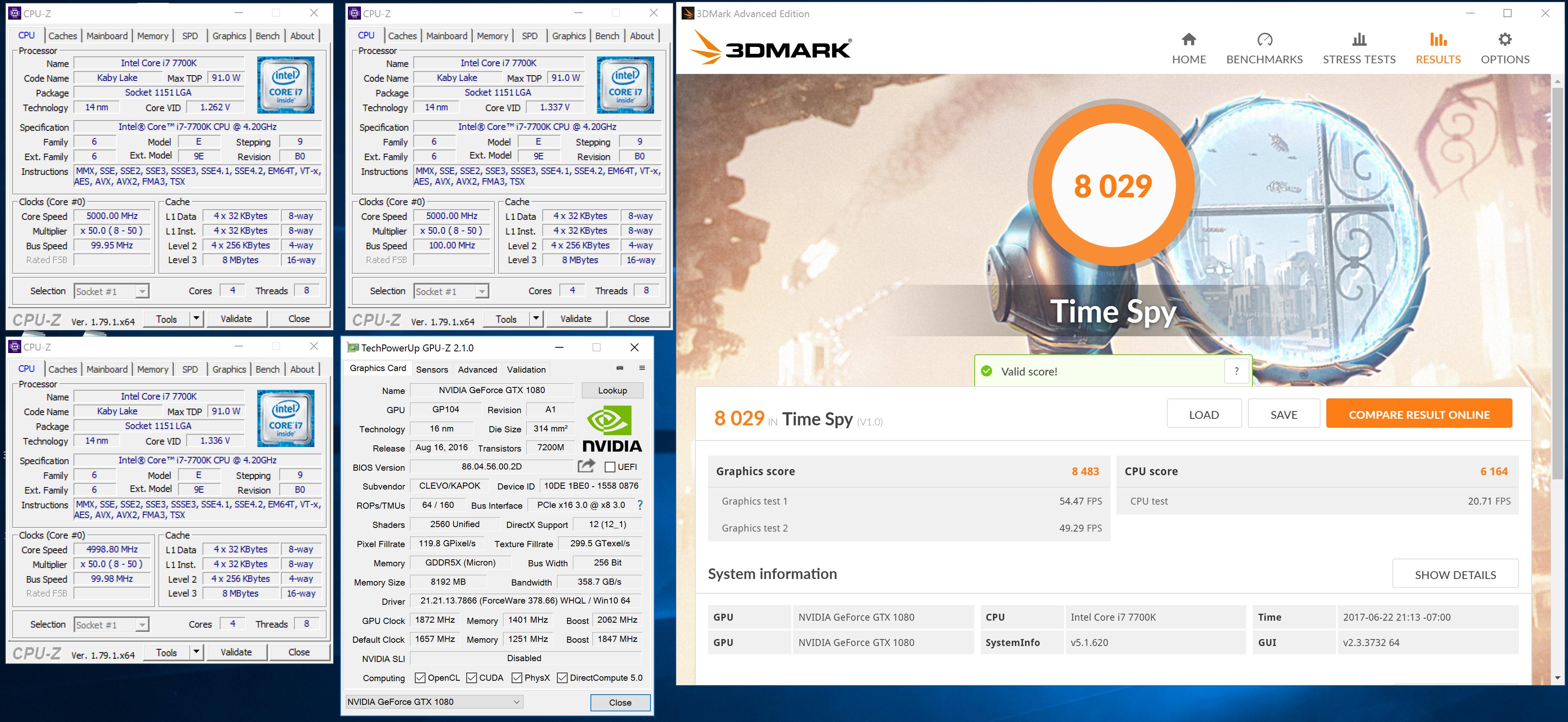Open 3DMark Benchmarks gauge icon
Viewport: 1568px width, 722px height.
click(1264, 40)
